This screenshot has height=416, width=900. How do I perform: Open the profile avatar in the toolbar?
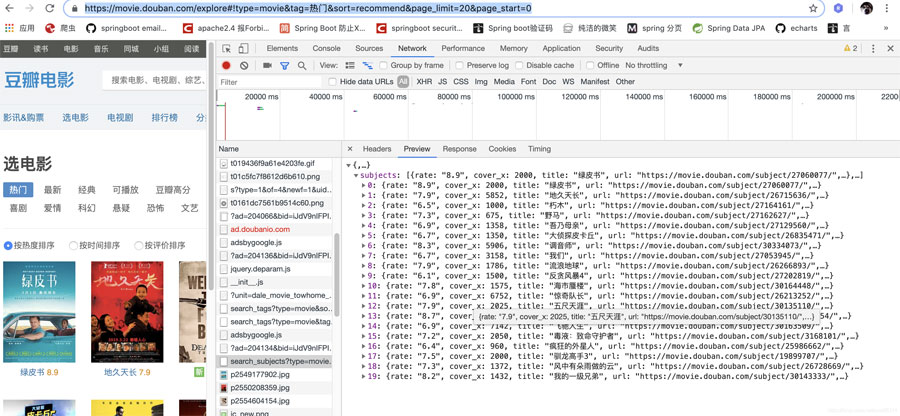click(866, 8)
